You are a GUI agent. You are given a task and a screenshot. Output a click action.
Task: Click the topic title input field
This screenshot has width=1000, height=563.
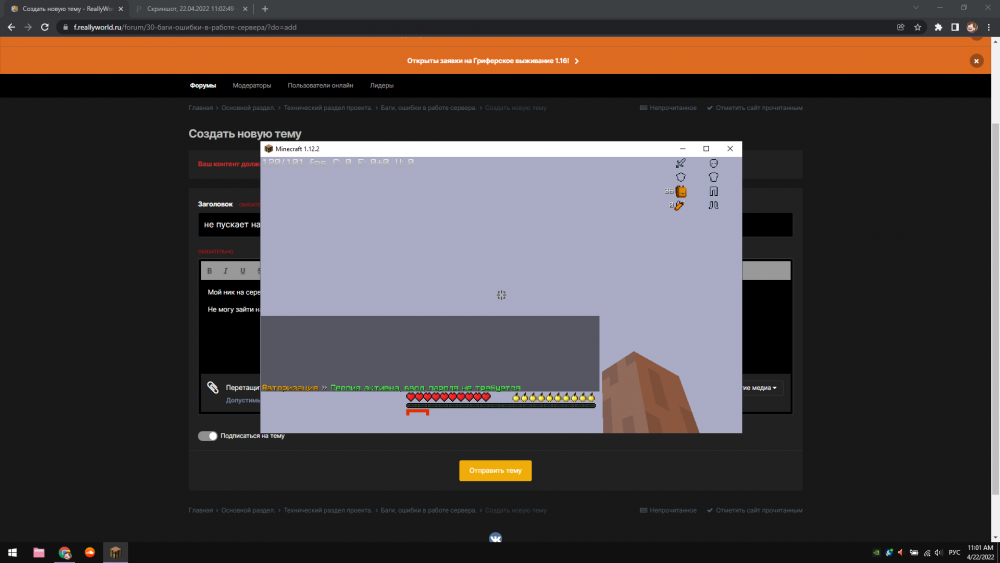point(495,224)
